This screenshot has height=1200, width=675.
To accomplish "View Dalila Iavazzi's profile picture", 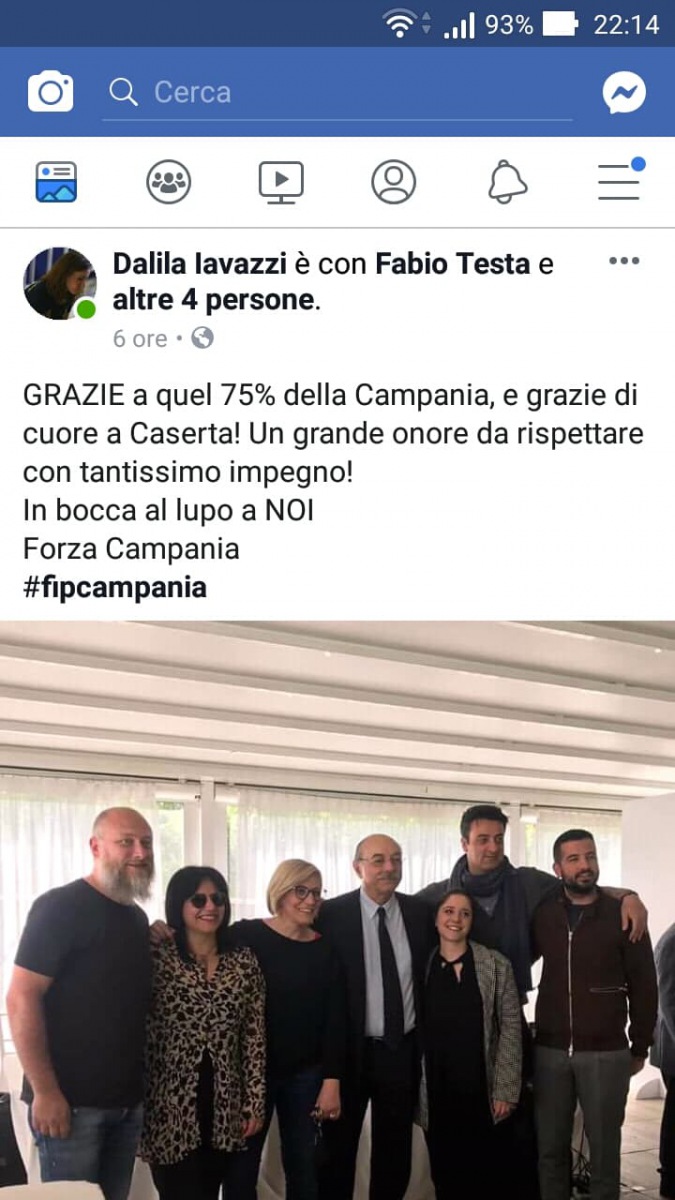I will [60, 284].
